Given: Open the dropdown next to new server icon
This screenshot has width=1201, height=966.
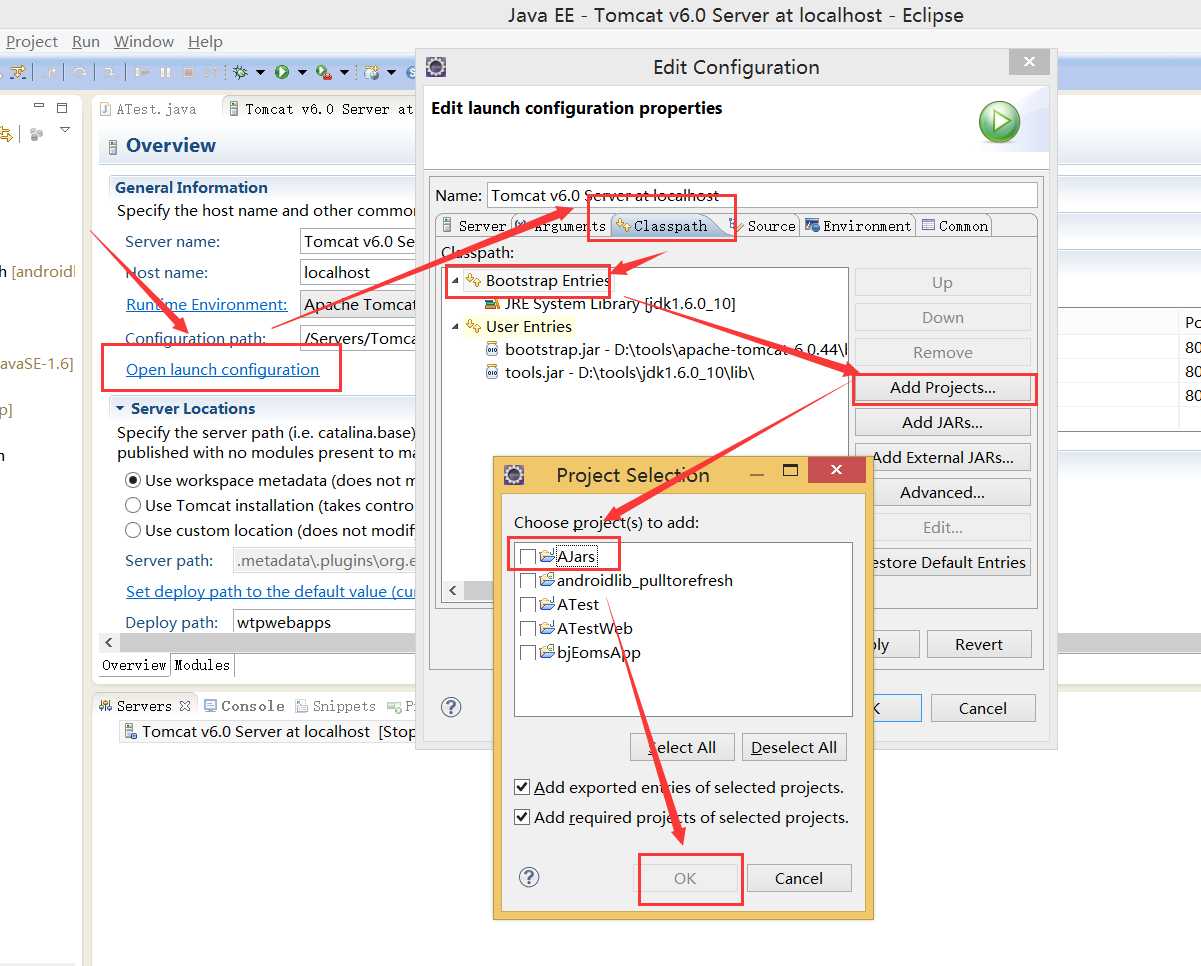Looking at the screenshot, I should point(392,72).
